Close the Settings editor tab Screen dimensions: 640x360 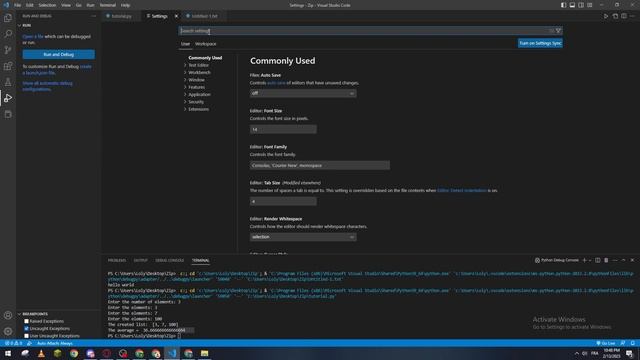pyautogui.click(x=176, y=16)
